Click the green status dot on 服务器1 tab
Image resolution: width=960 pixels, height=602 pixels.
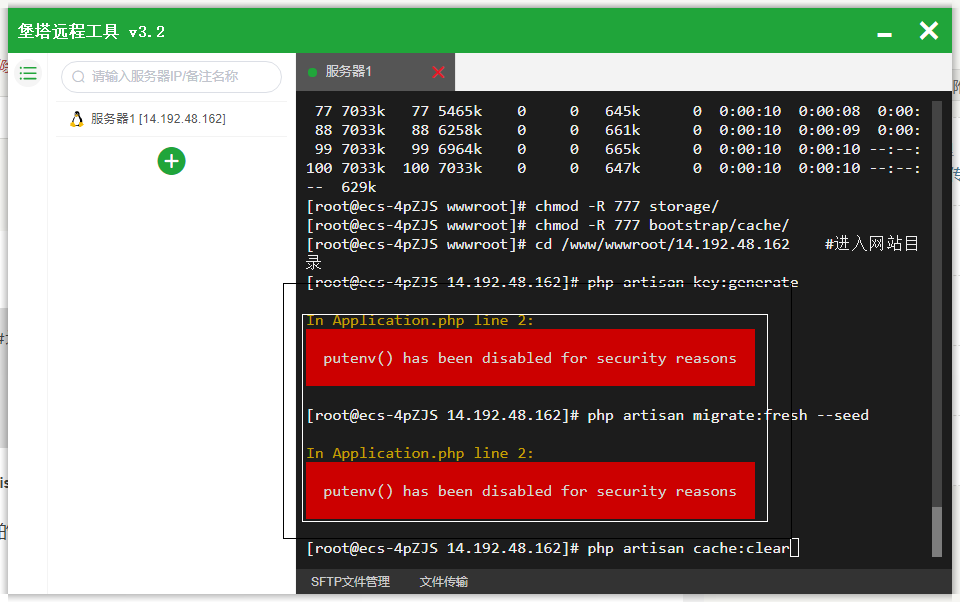(312, 72)
